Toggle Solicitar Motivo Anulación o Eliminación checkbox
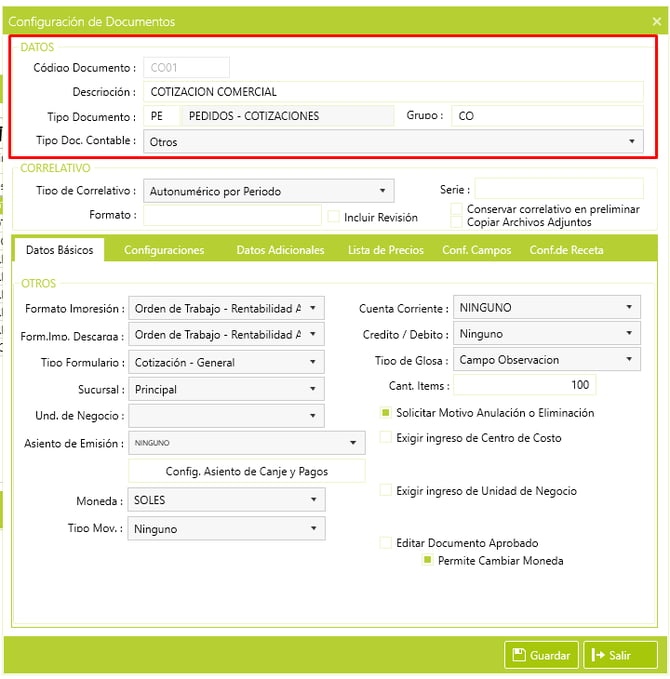This screenshot has width=670, height=679. (386, 412)
